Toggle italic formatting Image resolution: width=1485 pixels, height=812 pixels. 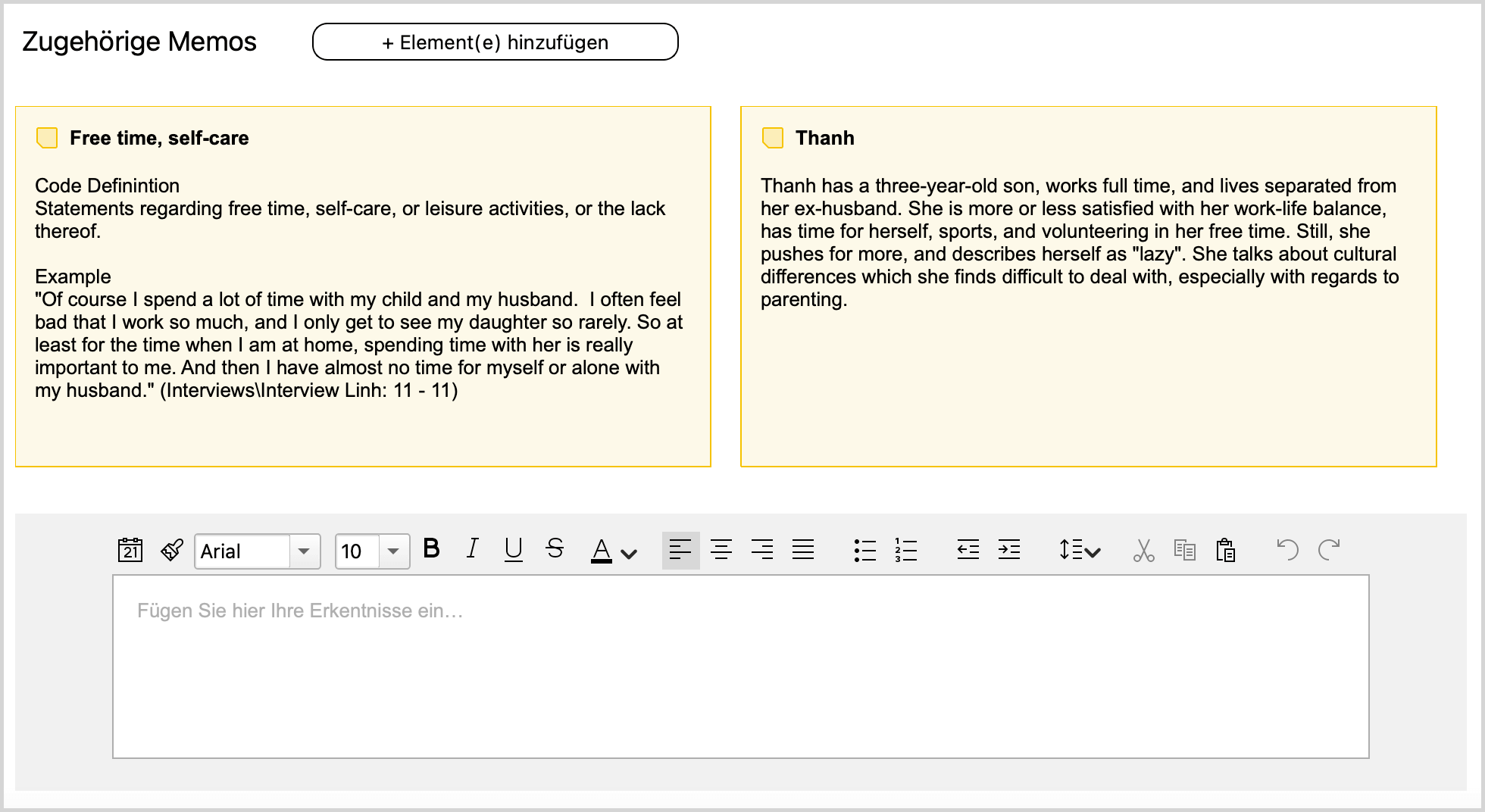(473, 548)
